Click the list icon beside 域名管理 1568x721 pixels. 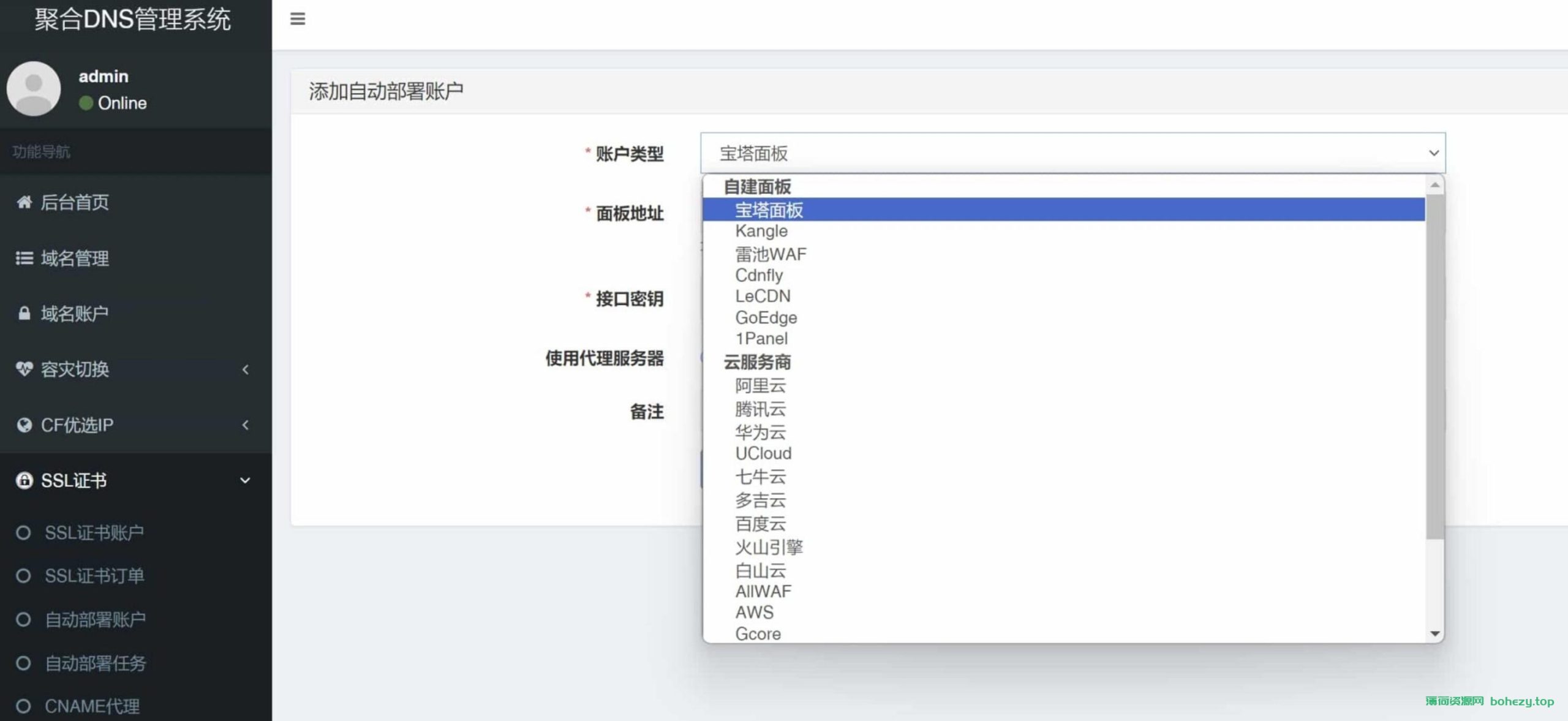(x=24, y=258)
